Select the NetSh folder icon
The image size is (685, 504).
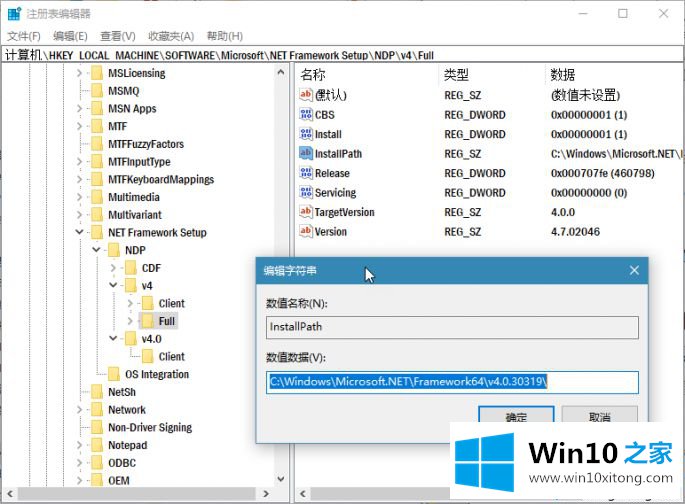[x=97, y=392]
